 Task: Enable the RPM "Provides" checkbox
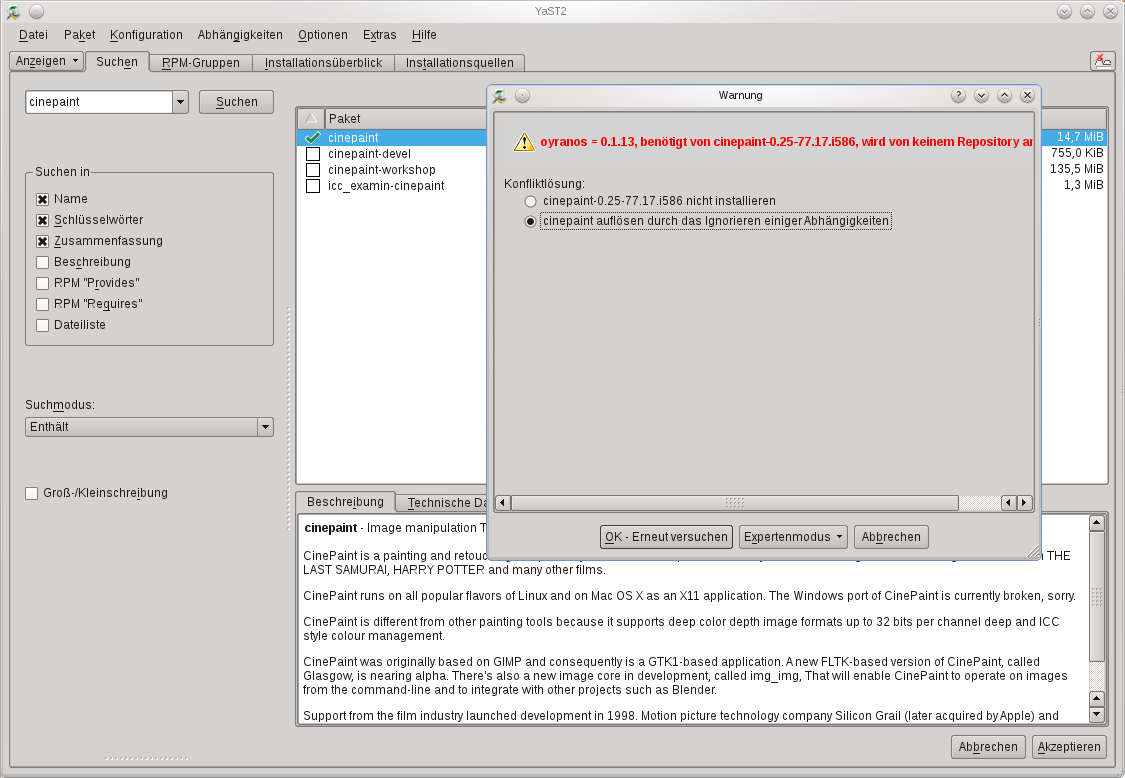(x=42, y=283)
